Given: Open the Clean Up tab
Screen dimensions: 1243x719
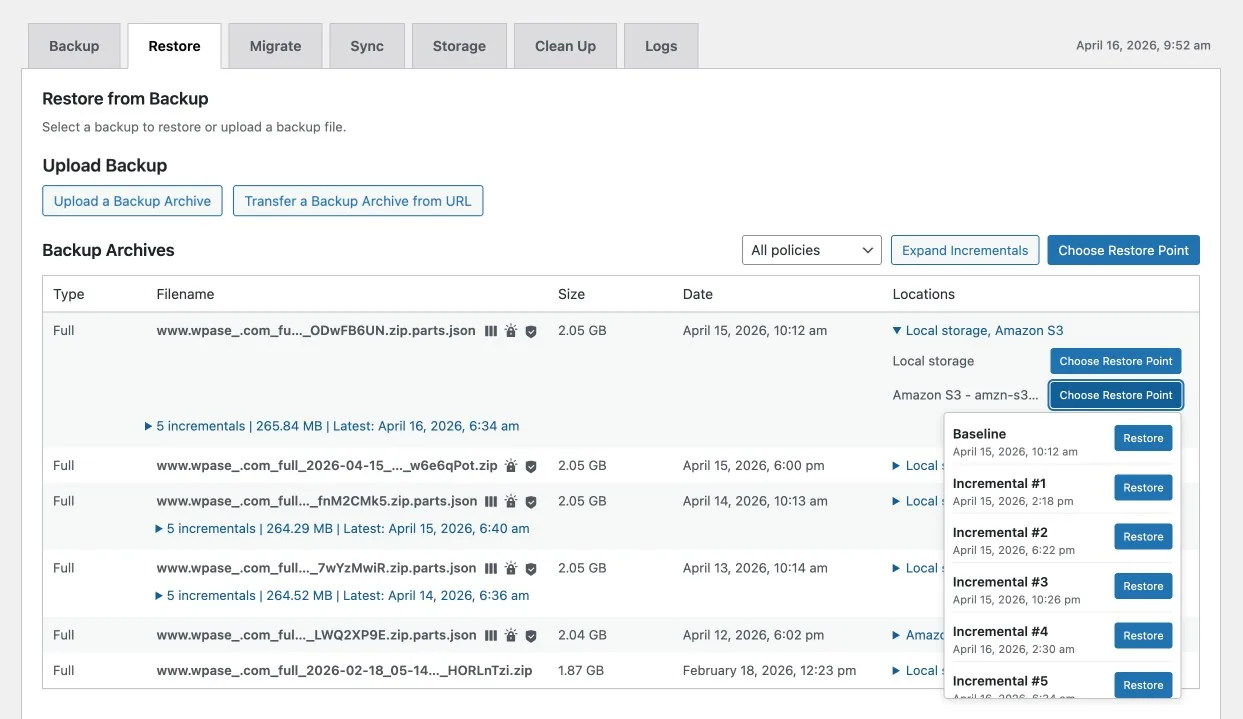Looking at the screenshot, I should 565,46.
